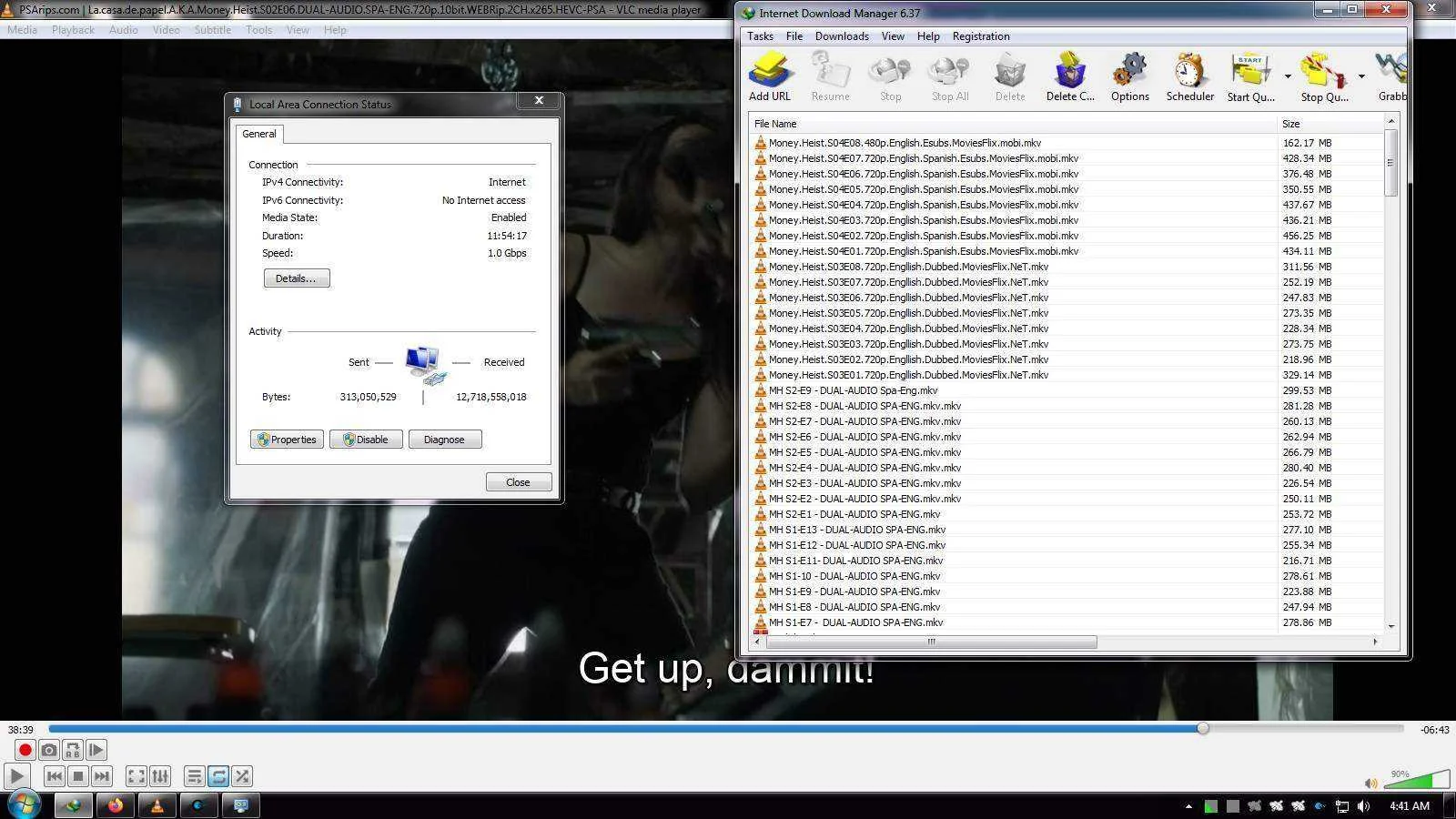Skip to next media in VLC

click(x=102, y=776)
